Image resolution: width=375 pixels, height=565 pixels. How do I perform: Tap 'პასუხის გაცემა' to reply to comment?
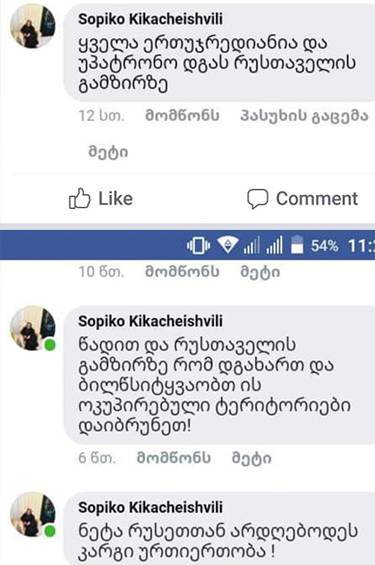pyautogui.click(x=304, y=116)
